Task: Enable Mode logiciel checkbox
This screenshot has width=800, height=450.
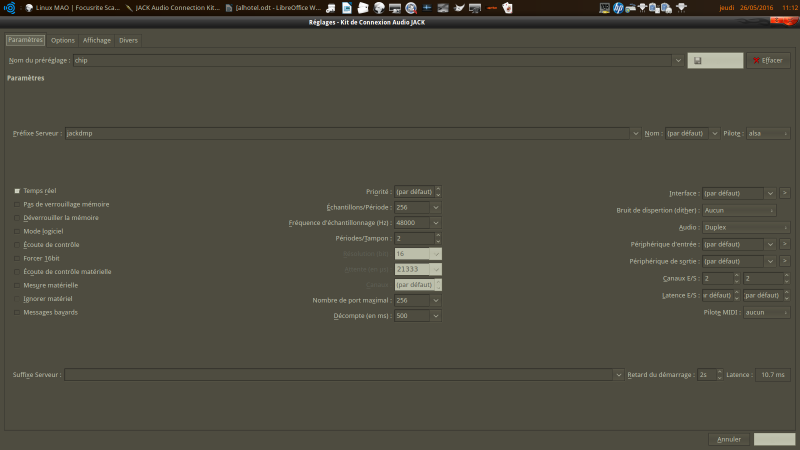Action: 17,231
